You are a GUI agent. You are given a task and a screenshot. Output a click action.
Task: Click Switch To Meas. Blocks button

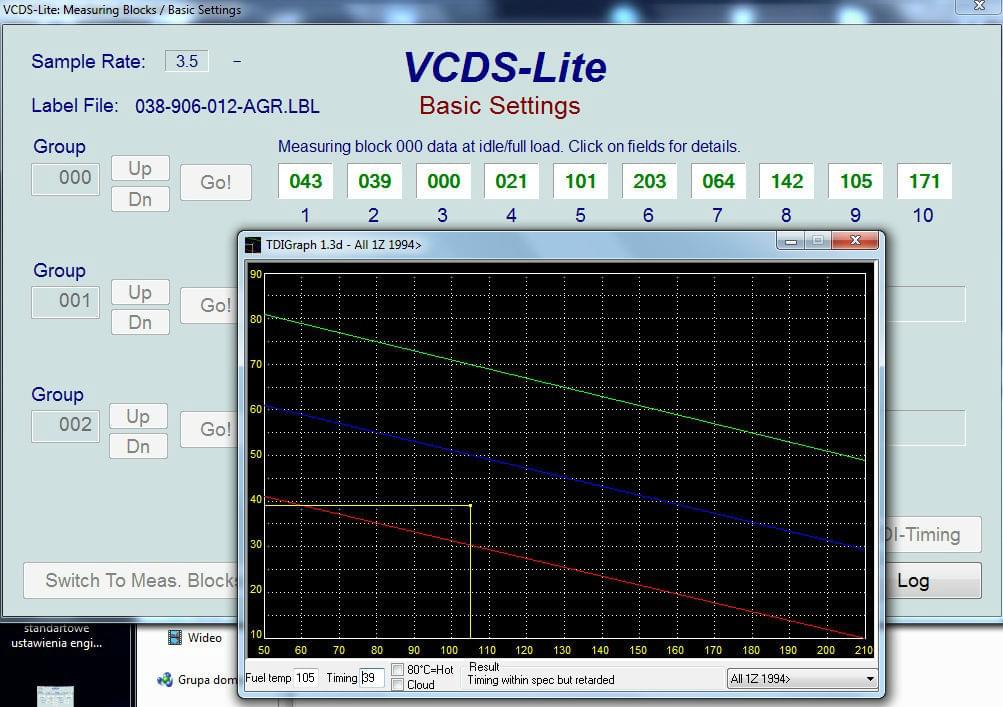131,580
